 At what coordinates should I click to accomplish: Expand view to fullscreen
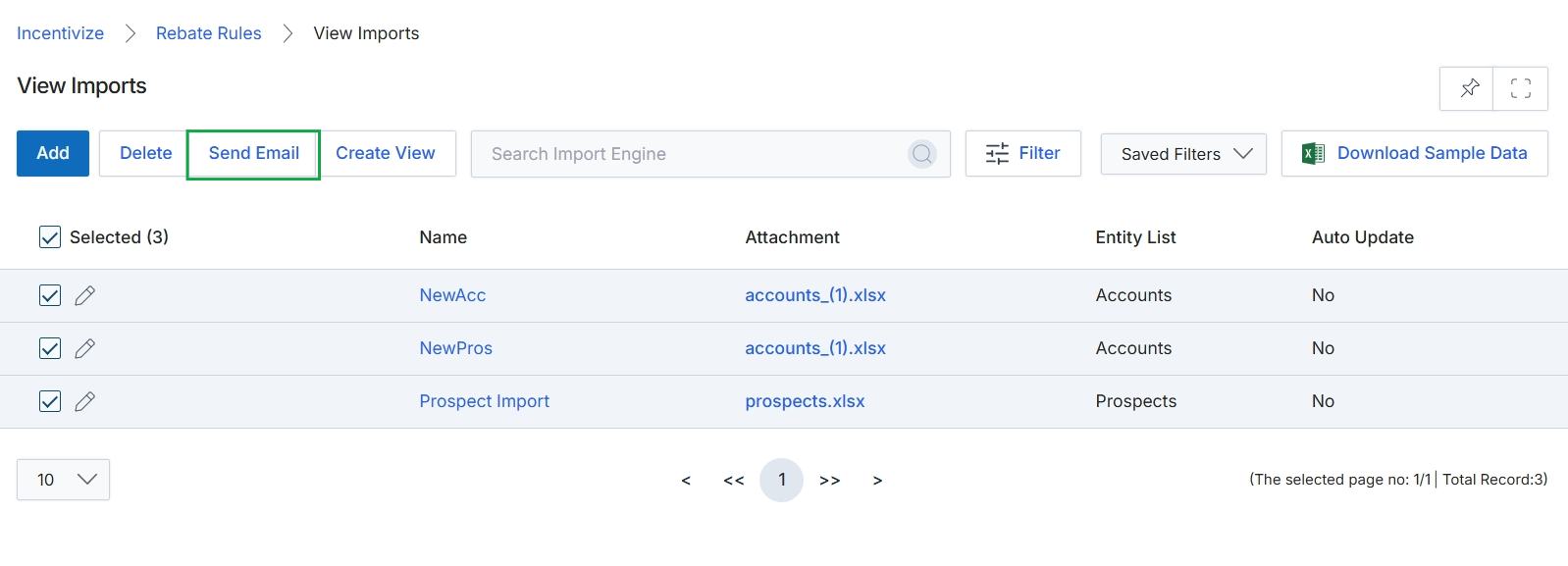1520,88
